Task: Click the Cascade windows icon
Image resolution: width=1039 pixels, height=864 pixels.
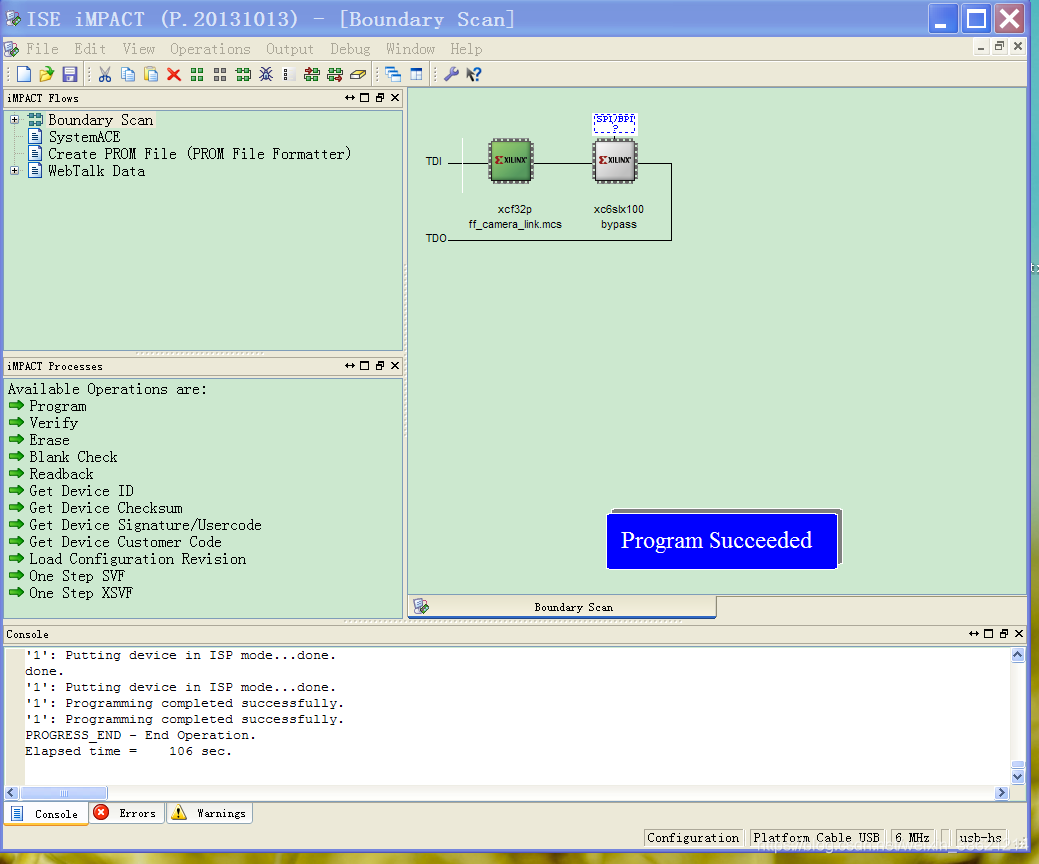Action: point(393,74)
